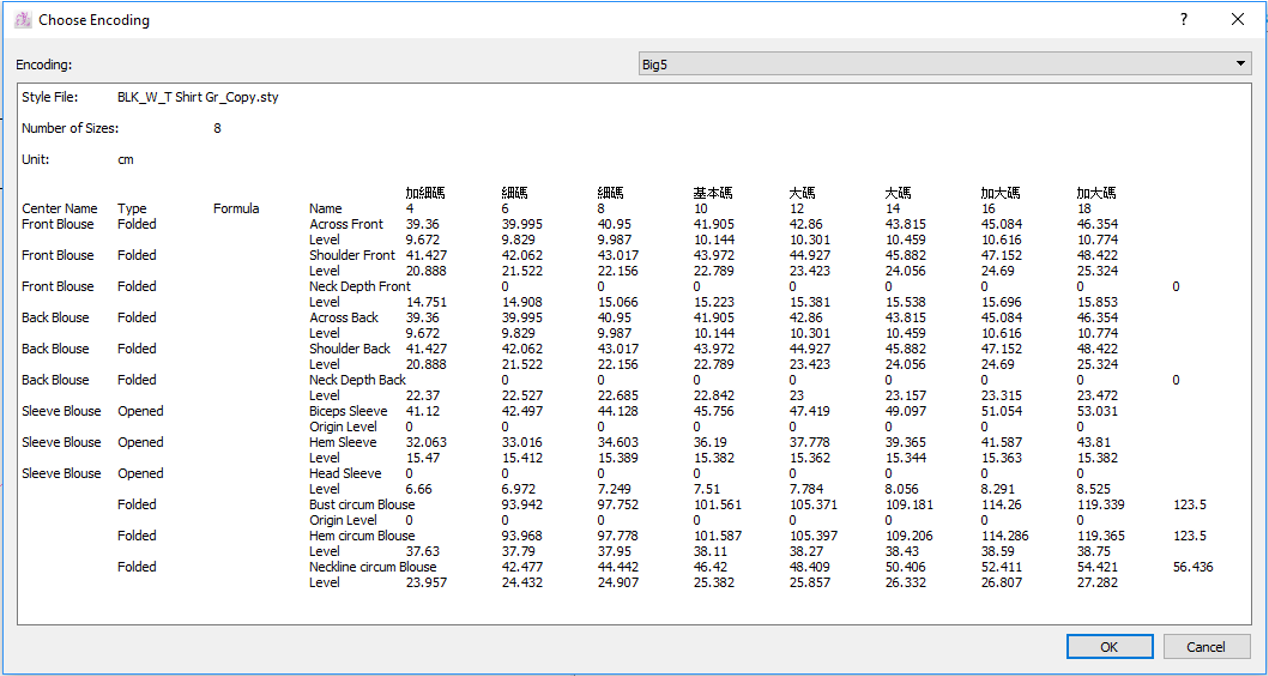Click the style file name BLK_W_T Shirt Gr_Copy.sty
This screenshot has width=1268, height=676.
198,98
